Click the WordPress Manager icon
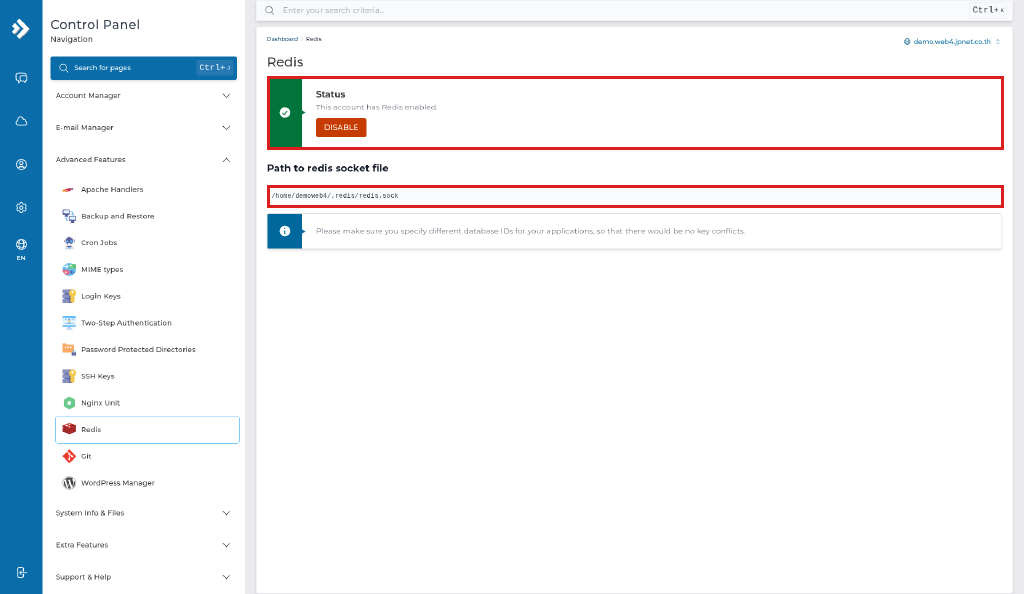Viewport: 1024px width, 594px height. pos(69,483)
